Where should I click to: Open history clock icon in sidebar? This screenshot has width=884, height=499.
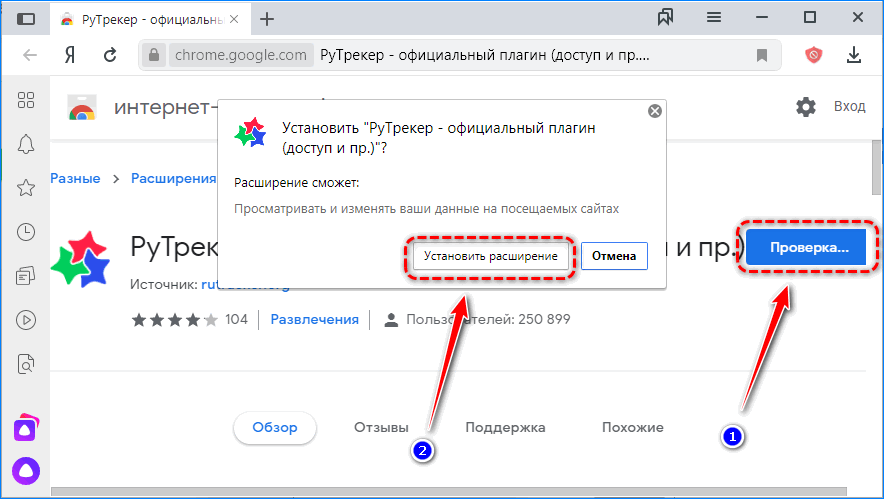click(x=26, y=232)
